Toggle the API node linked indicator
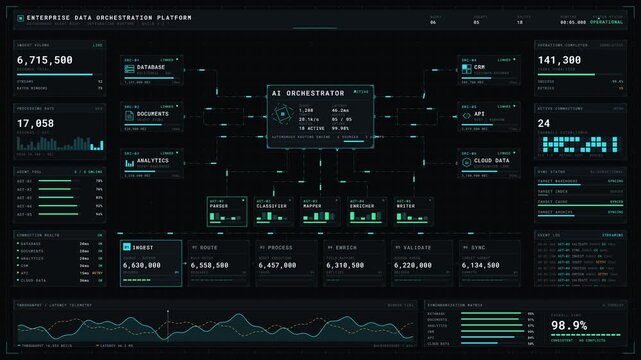The width and height of the screenshot is (641, 360). point(514,106)
